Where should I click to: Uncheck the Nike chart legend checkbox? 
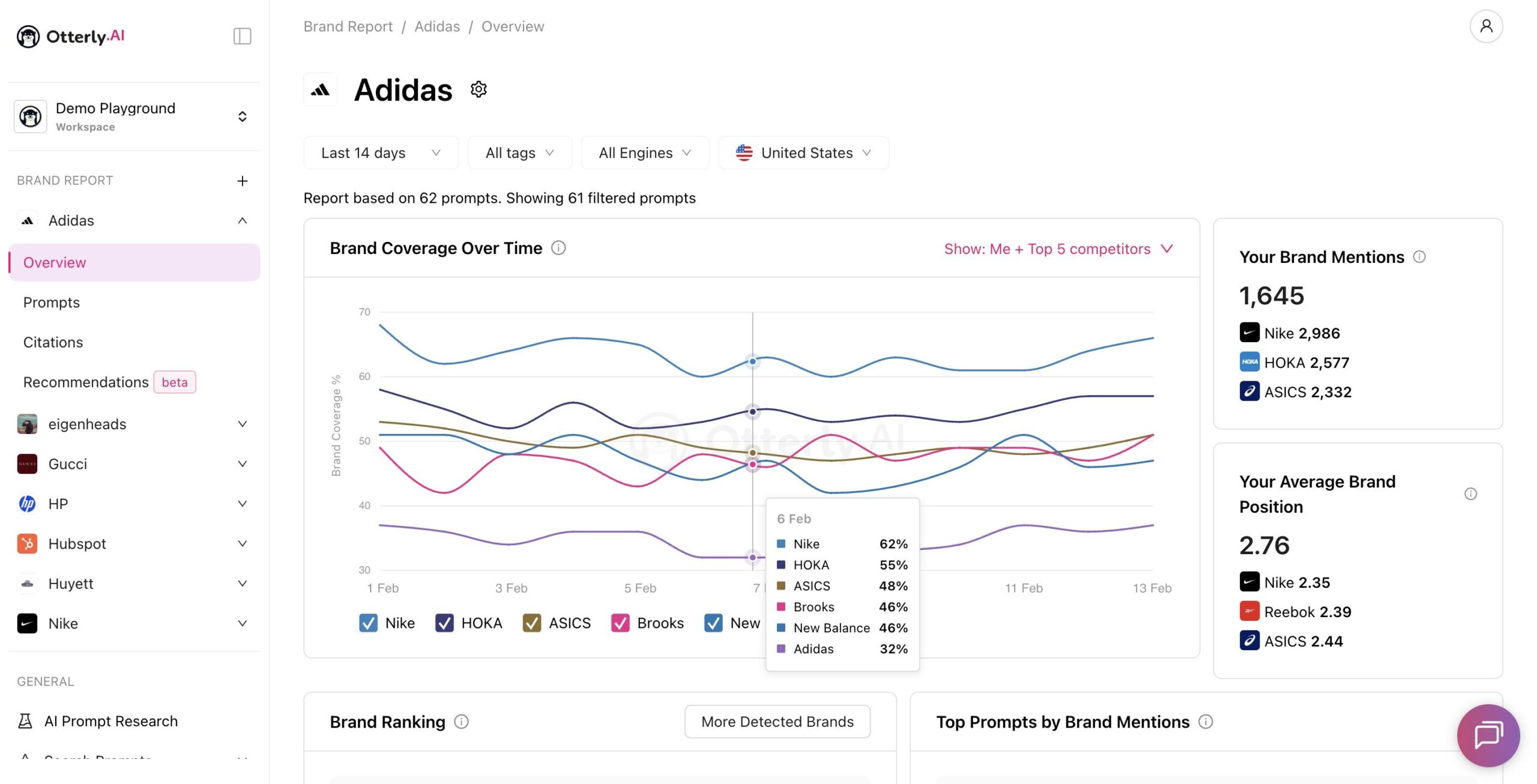click(x=368, y=623)
